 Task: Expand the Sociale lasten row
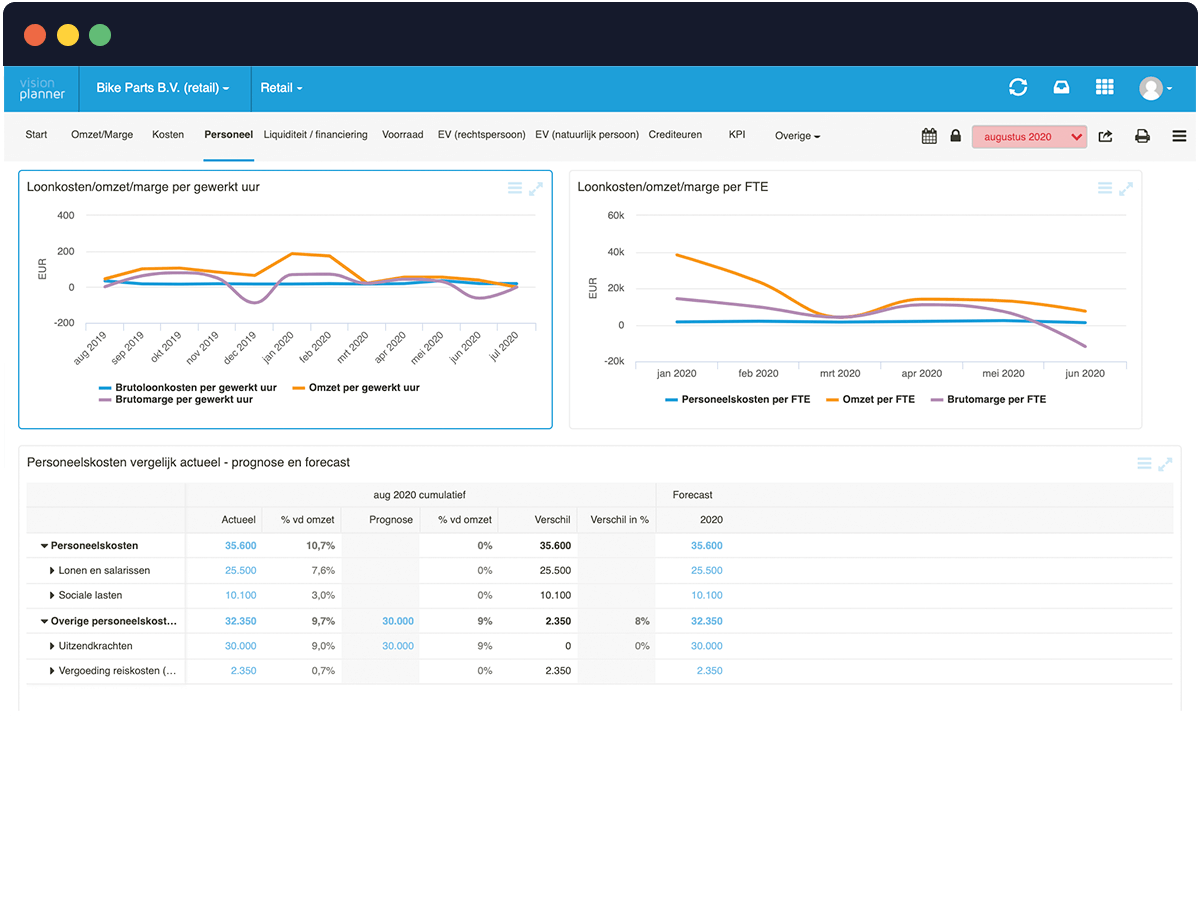point(52,596)
